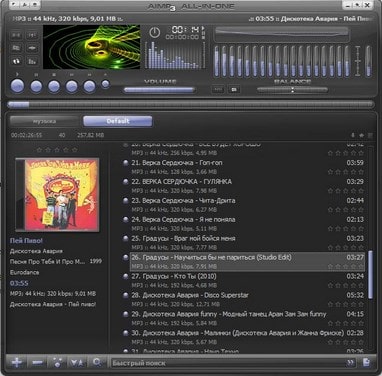Click the down-arrow icon at playlist header right
This screenshot has width=382, height=376.
353,135
